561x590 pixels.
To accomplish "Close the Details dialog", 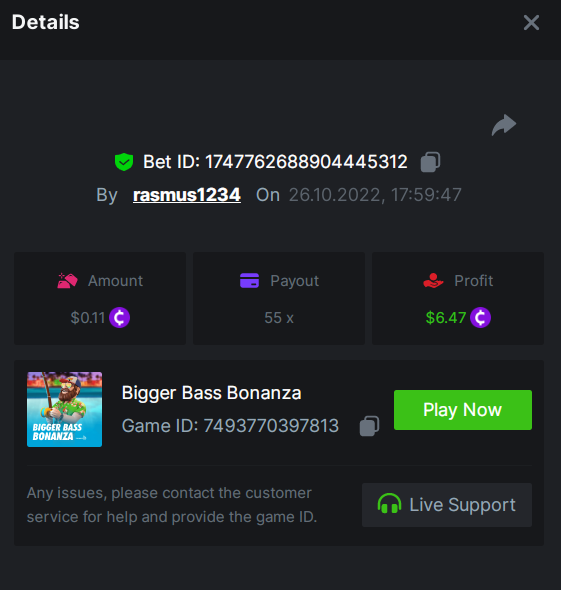I will 531,23.
